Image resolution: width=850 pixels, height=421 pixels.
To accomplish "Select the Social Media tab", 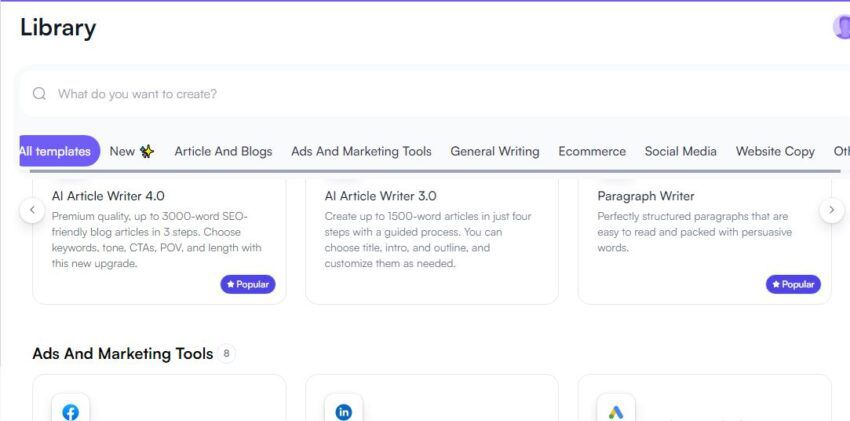I will pyautogui.click(x=680, y=151).
